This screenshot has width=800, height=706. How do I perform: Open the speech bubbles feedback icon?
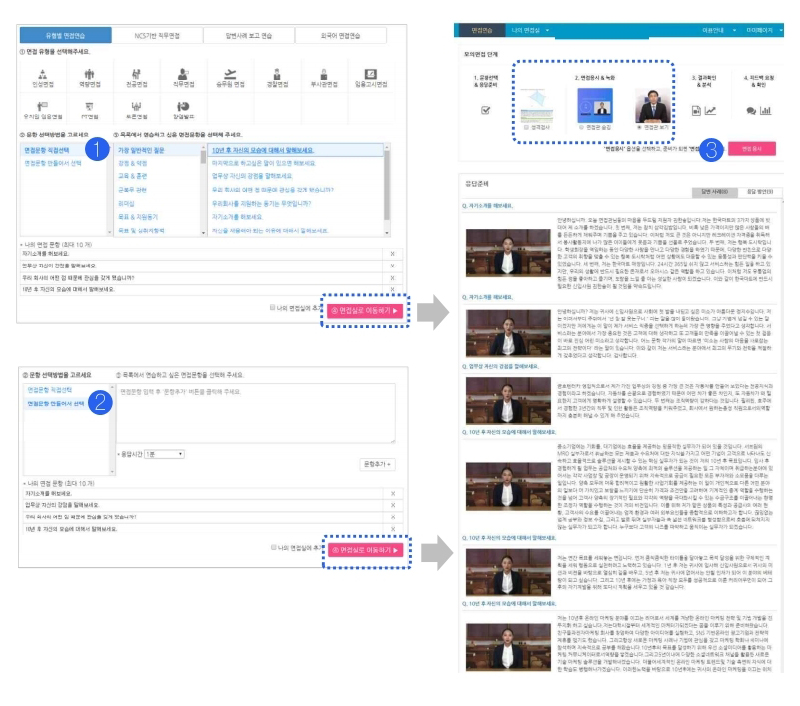pyautogui.click(x=751, y=111)
